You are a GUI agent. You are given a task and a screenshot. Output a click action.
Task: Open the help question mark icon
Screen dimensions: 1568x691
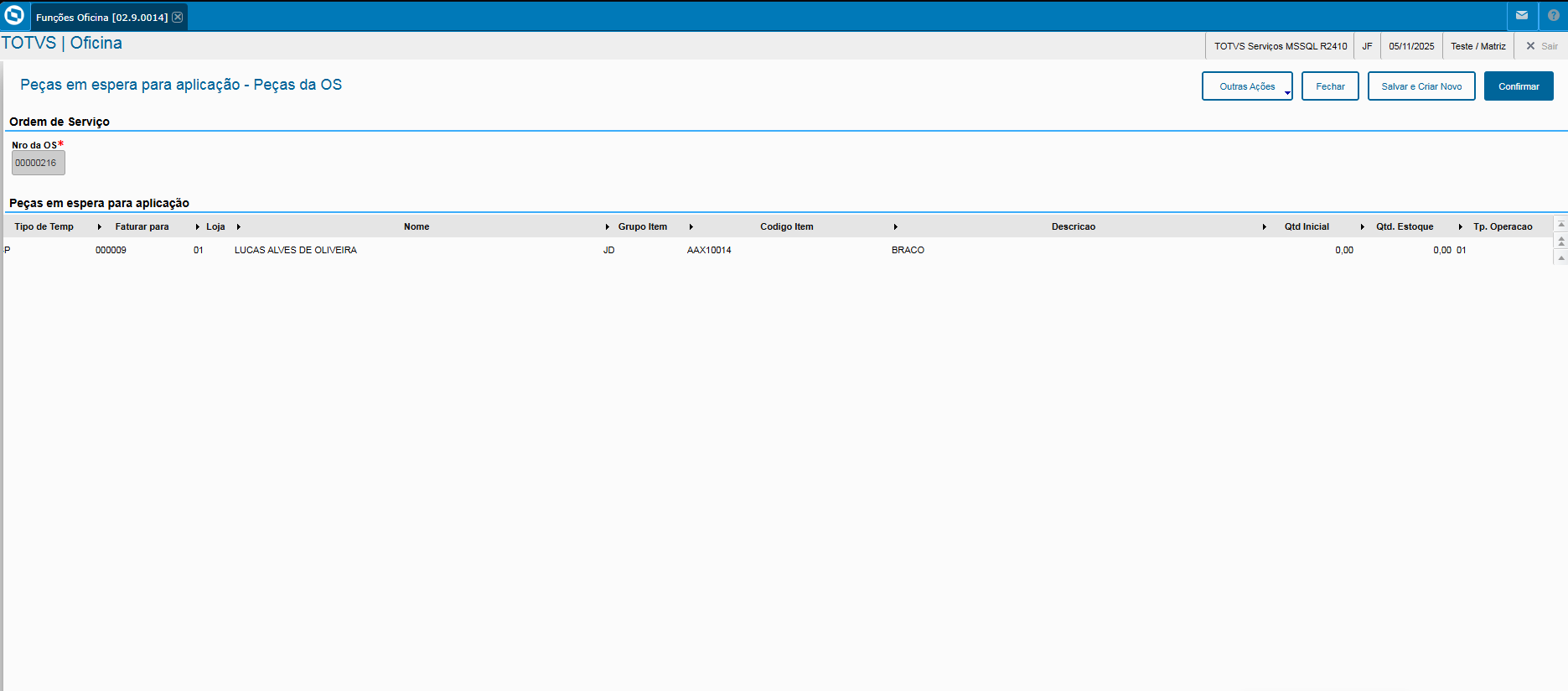tap(1553, 15)
